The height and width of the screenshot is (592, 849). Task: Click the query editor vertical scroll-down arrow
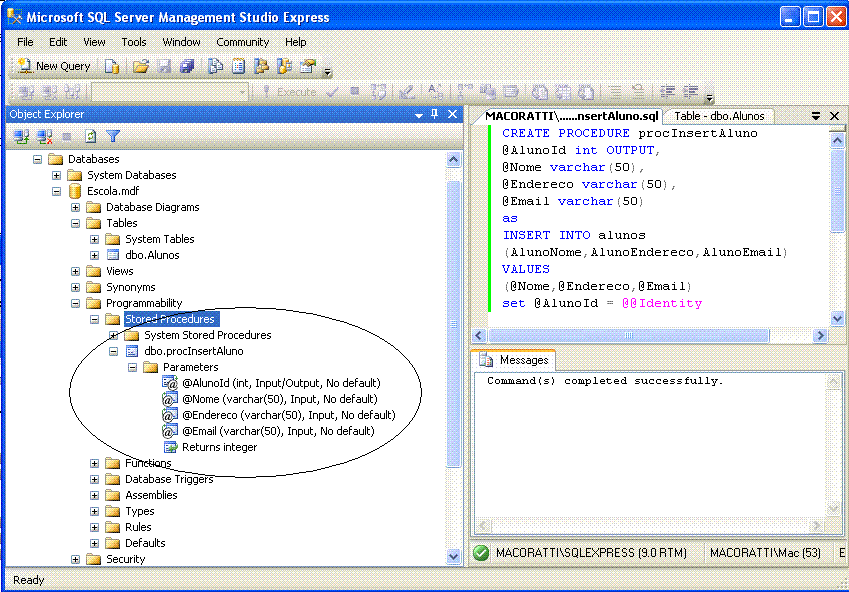[837, 318]
